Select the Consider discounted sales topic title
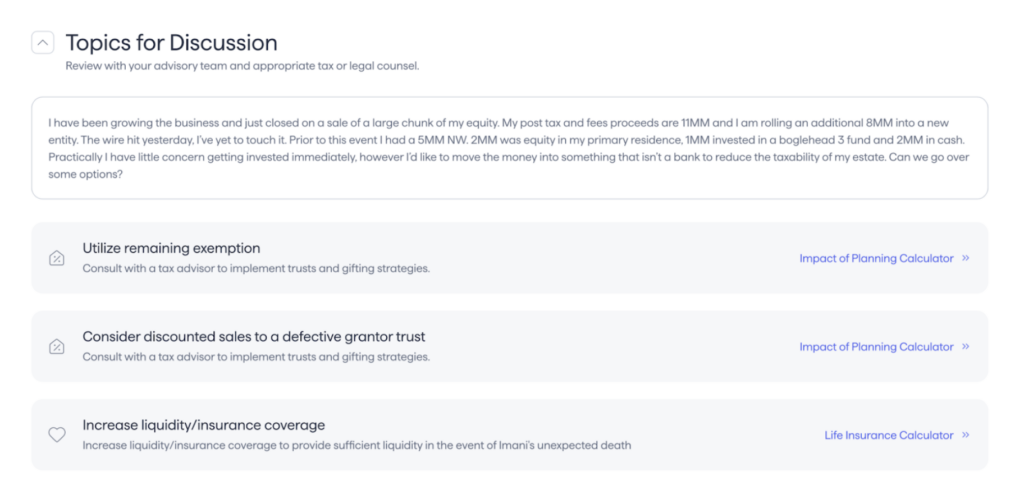Screen dimensions: 1024x503 (253, 336)
